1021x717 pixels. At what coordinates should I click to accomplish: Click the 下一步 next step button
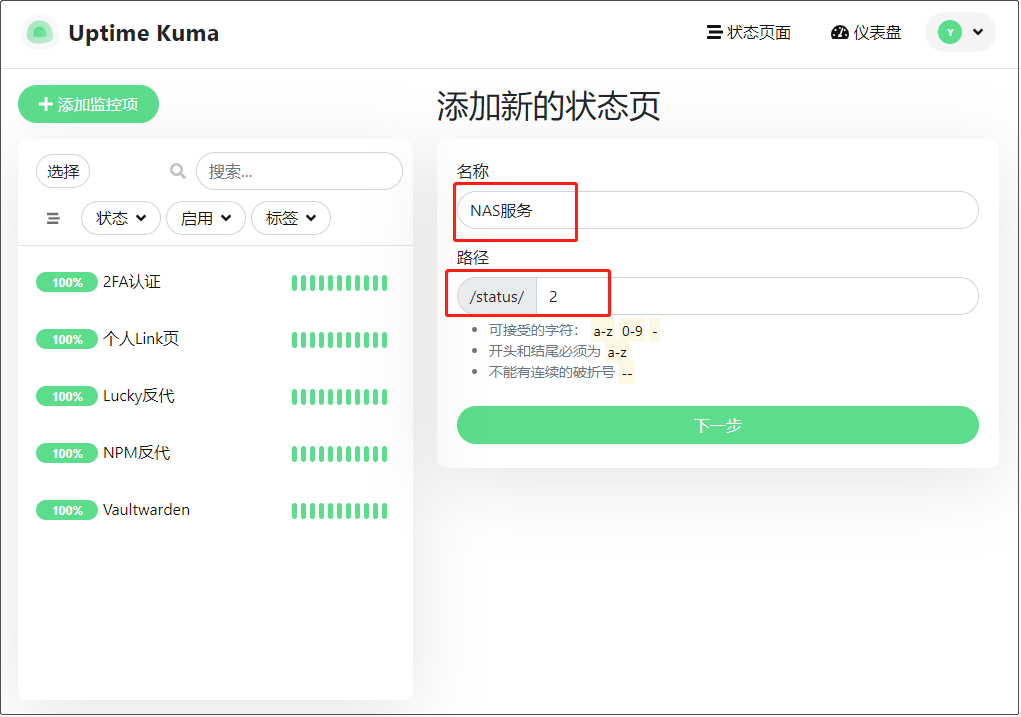(718, 425)
